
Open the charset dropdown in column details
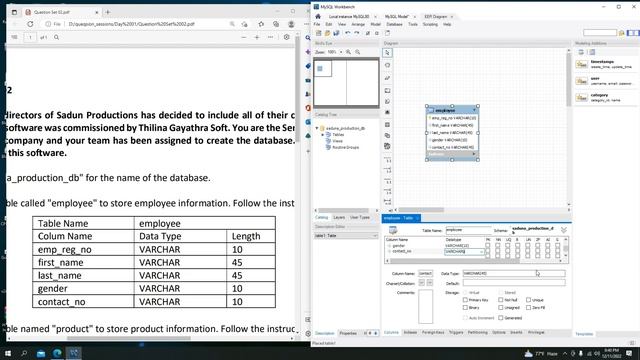[422, 283]
